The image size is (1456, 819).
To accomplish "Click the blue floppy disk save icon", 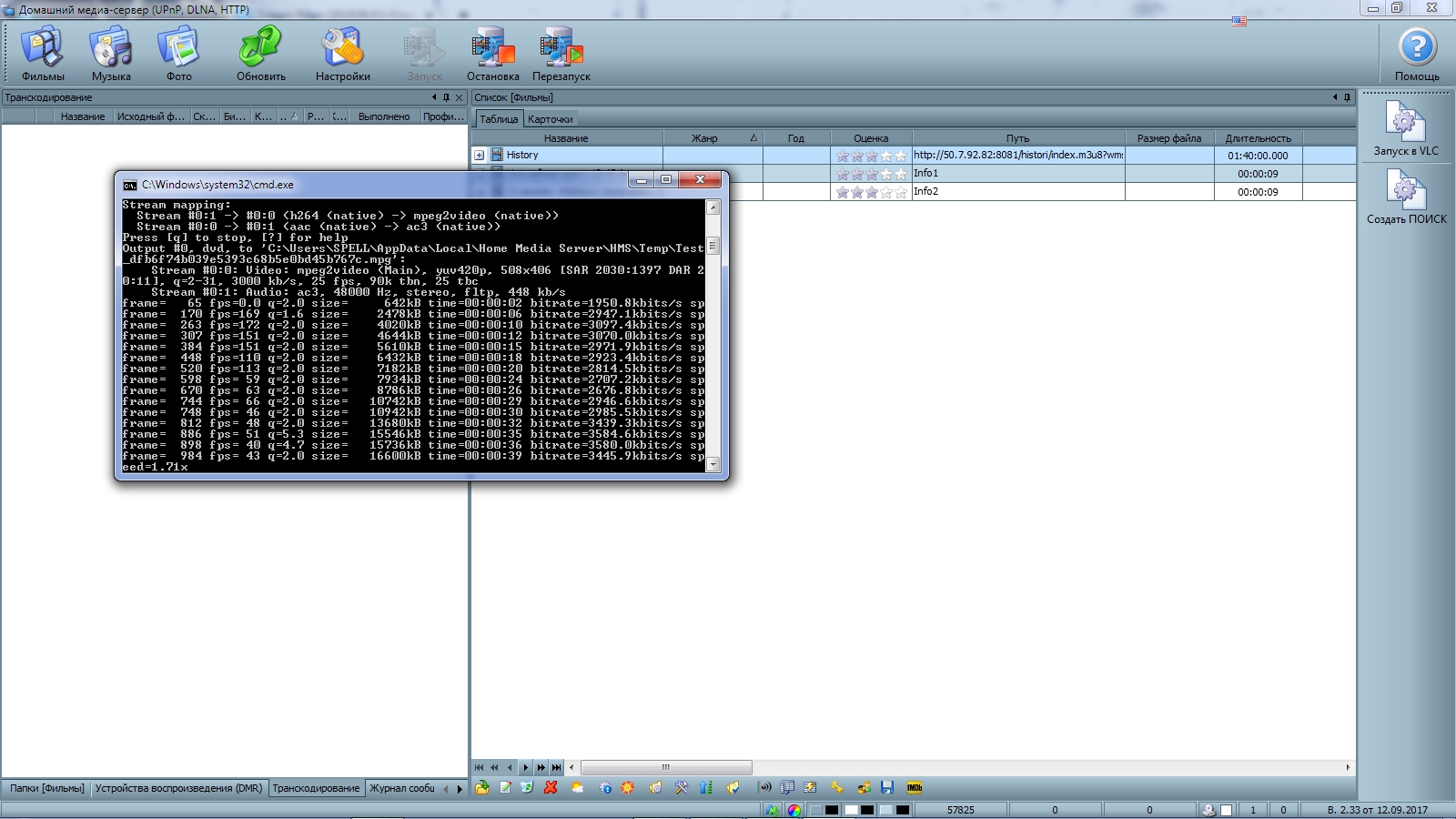I will 887,788.
